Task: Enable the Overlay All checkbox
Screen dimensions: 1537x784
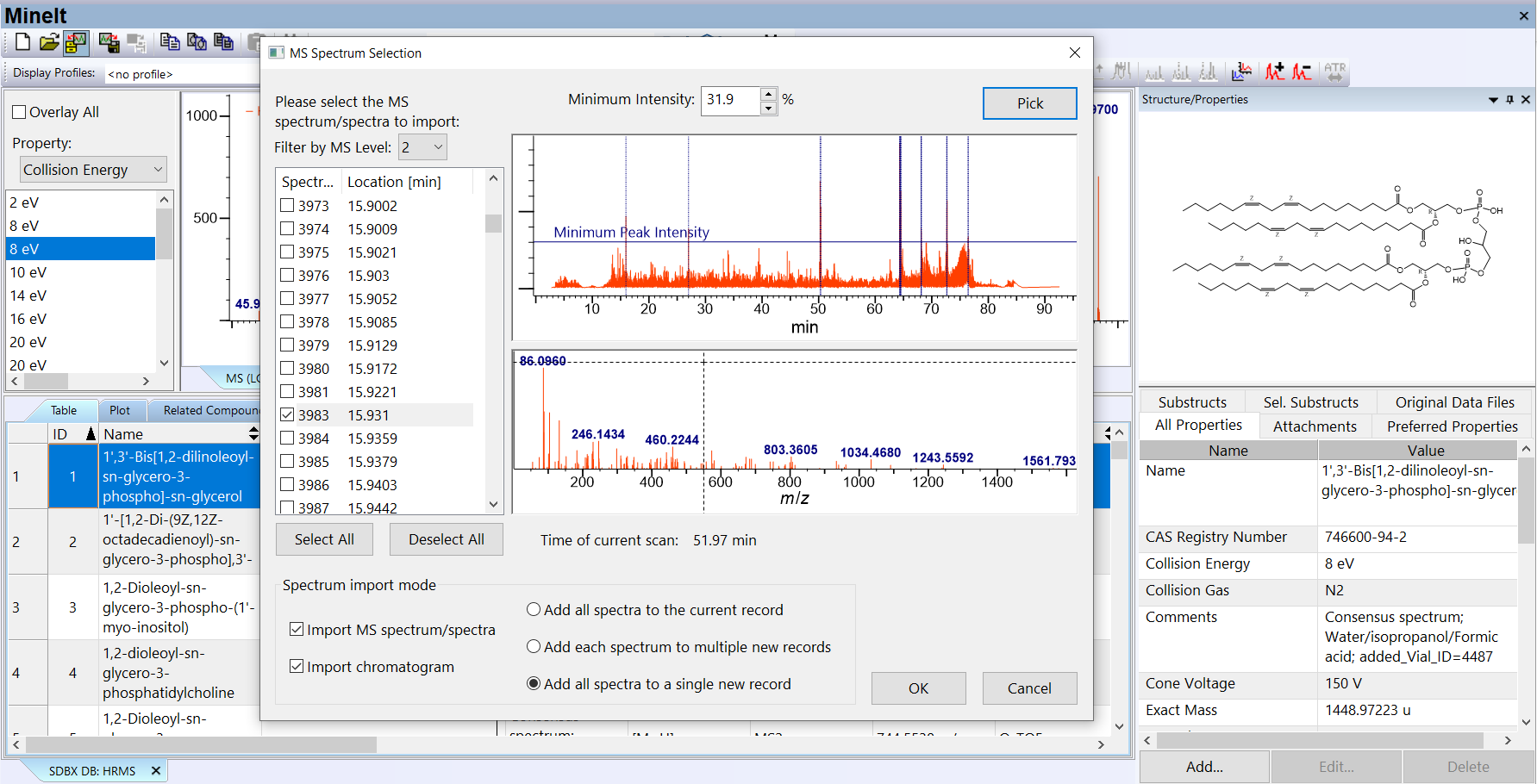Action: 19,112
